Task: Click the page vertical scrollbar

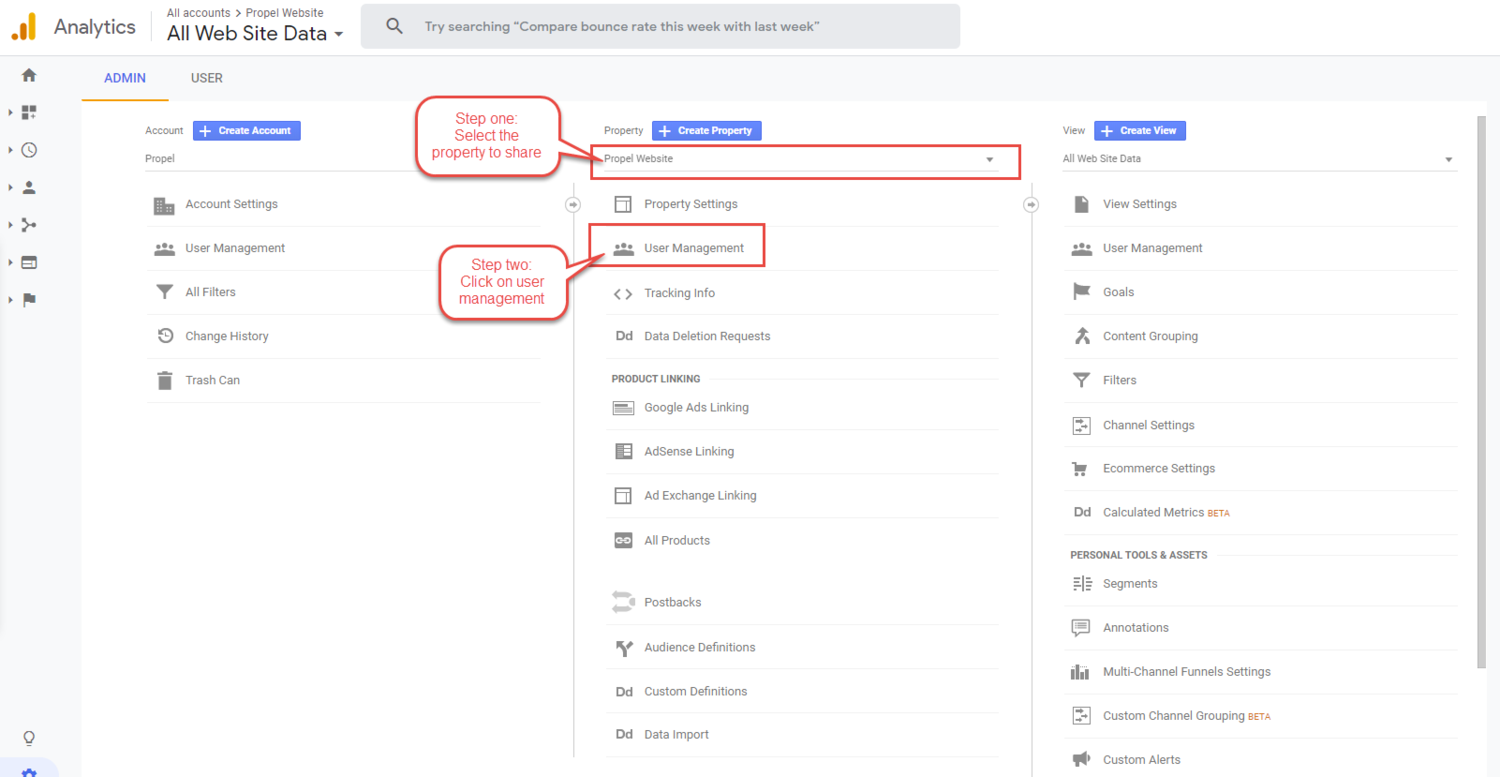Action: pyautogui.click(x=1482, y=392)
